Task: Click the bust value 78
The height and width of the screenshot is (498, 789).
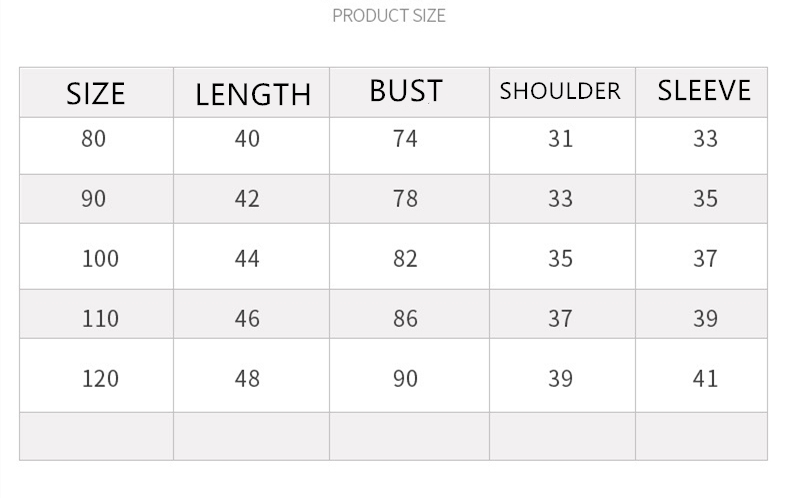Action: 405,199
